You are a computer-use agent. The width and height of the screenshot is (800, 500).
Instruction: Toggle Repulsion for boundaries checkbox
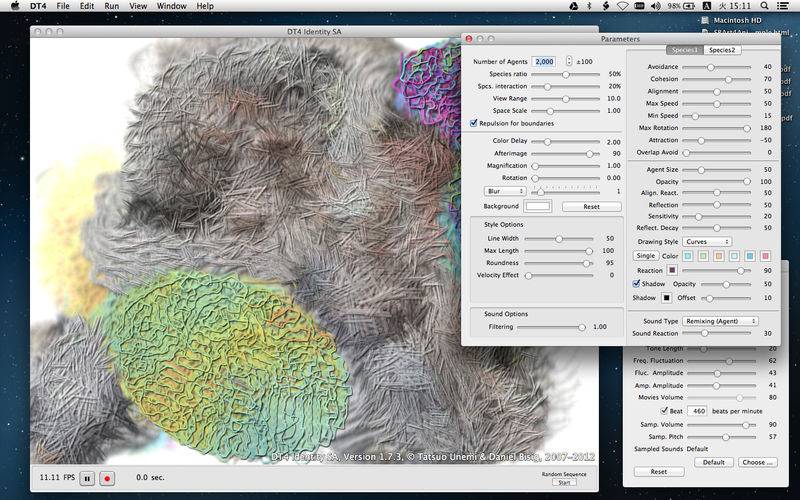tap(474, 123)
